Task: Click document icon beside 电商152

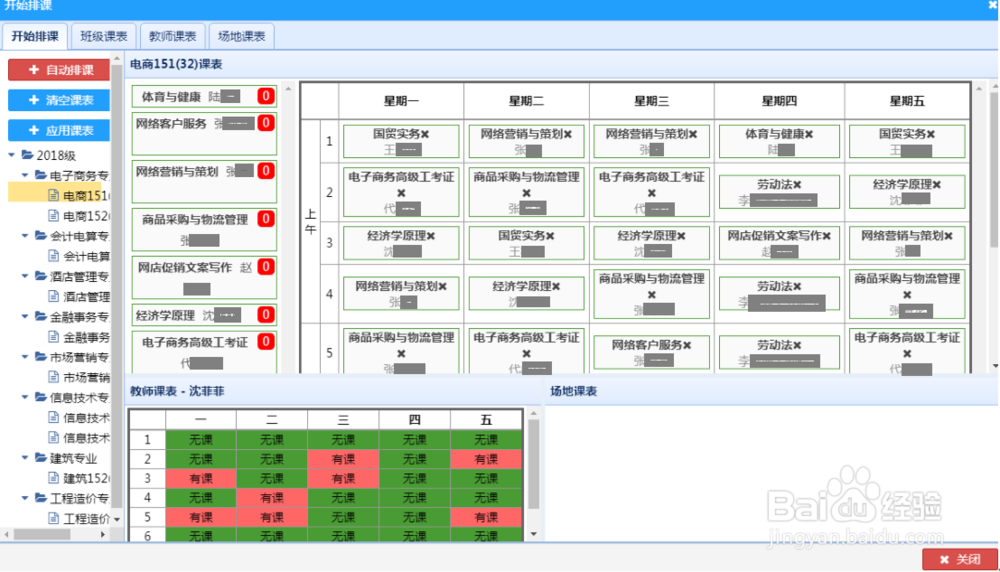Action: point(54,216)
